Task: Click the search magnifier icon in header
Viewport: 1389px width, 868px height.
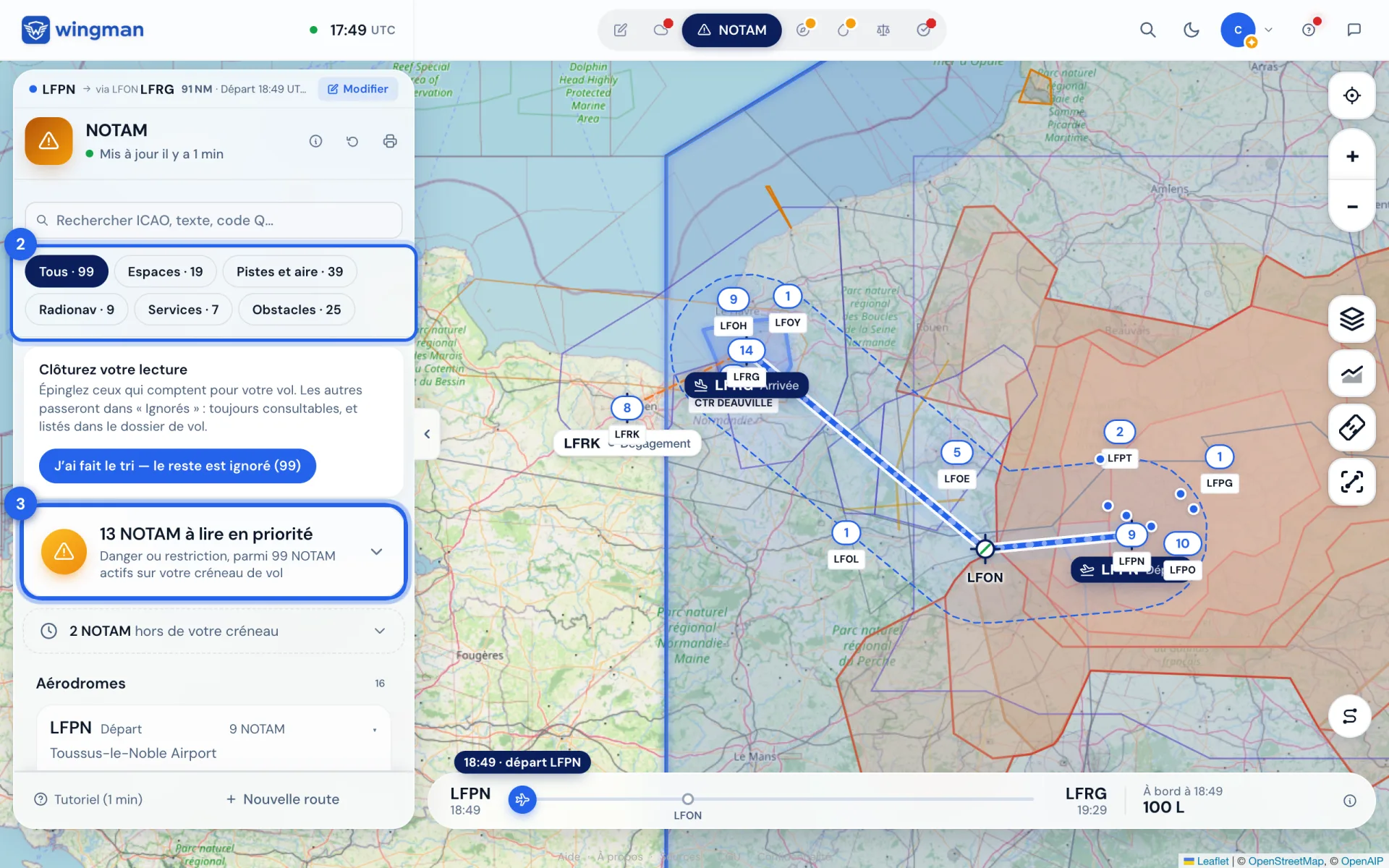Action: tap(1147, 30)
